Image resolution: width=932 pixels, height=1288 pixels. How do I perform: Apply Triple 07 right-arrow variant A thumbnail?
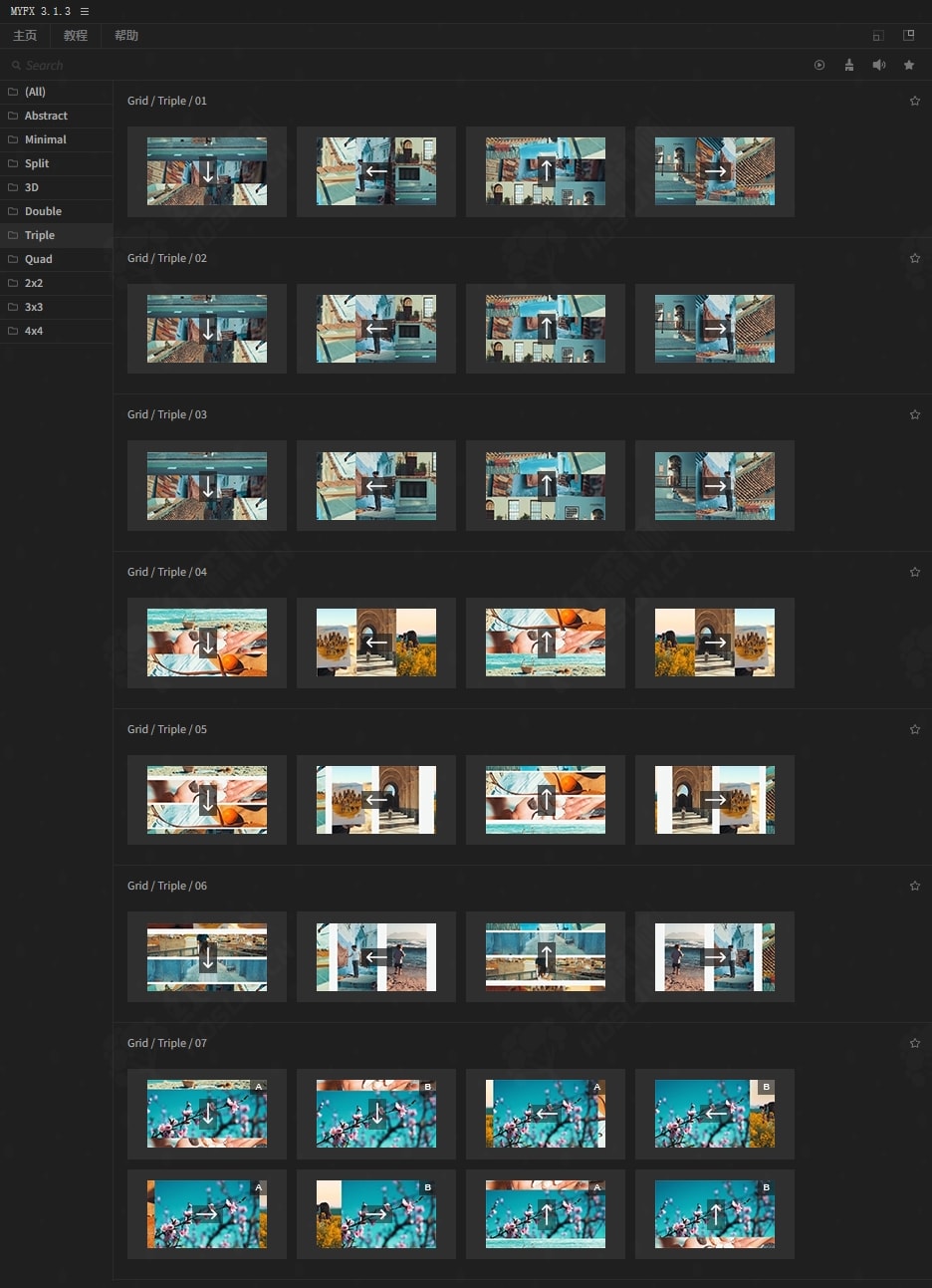pyautogui.click(x=207, y=1214)
